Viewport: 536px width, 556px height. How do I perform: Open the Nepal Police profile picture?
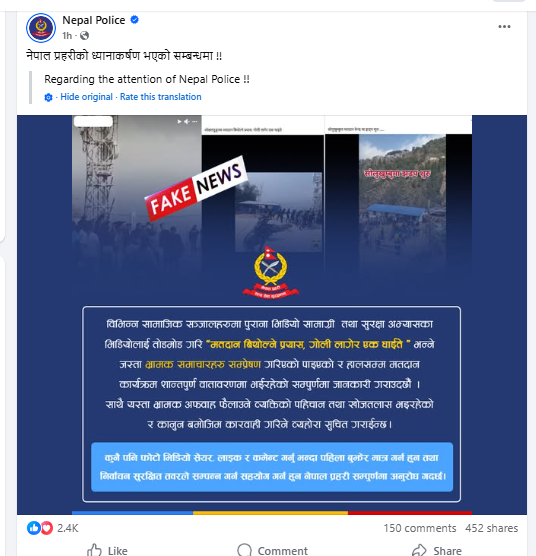pyautogui.click(x=41, y=28)
